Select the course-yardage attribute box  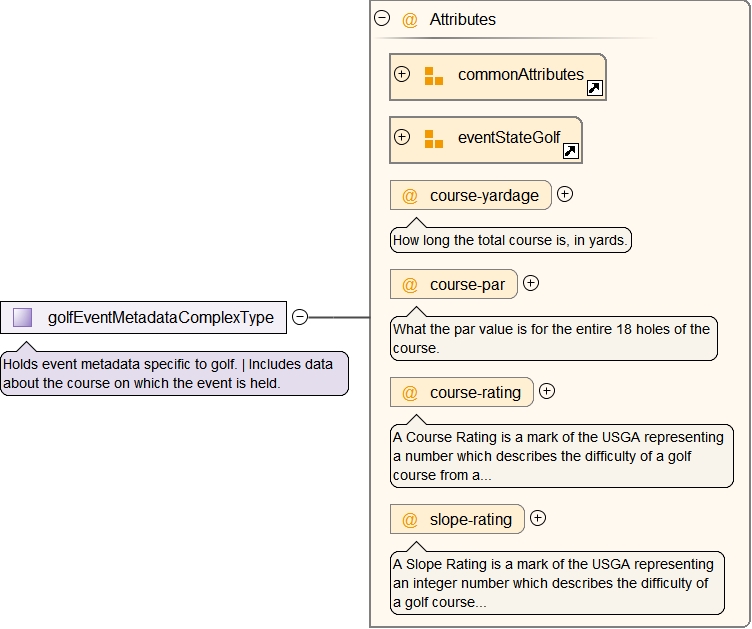pyautogui.click(x=471, y=196)
